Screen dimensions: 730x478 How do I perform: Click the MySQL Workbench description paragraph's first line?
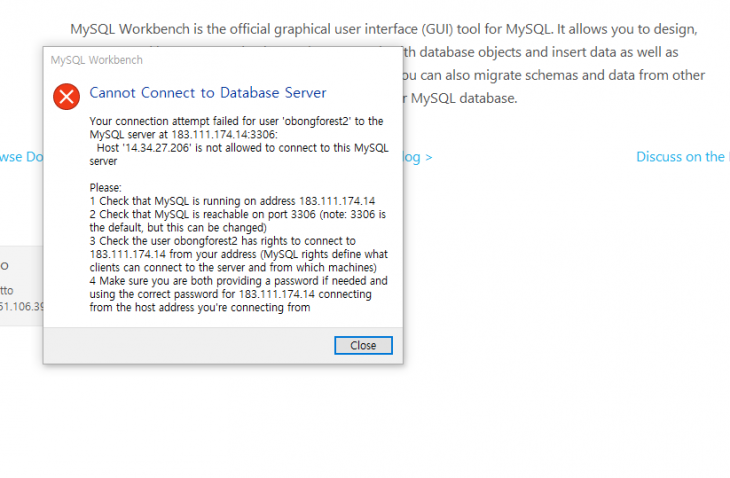(x=384, y=29)
